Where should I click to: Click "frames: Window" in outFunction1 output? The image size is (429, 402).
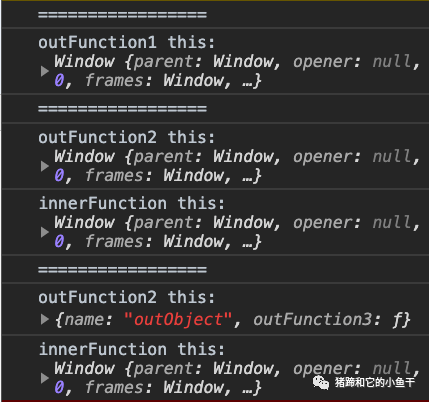click(154, 81)
